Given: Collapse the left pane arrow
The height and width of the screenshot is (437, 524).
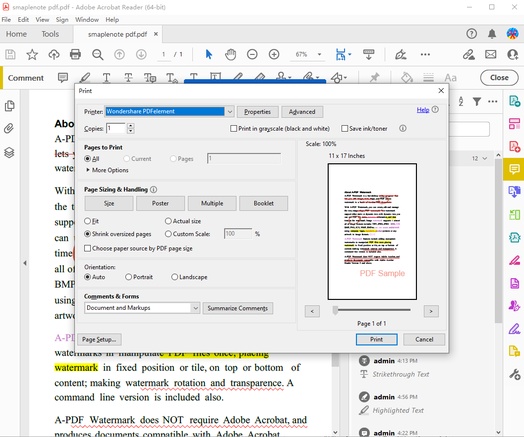Looking at the screenshot, I should click(x=25, y=263).
